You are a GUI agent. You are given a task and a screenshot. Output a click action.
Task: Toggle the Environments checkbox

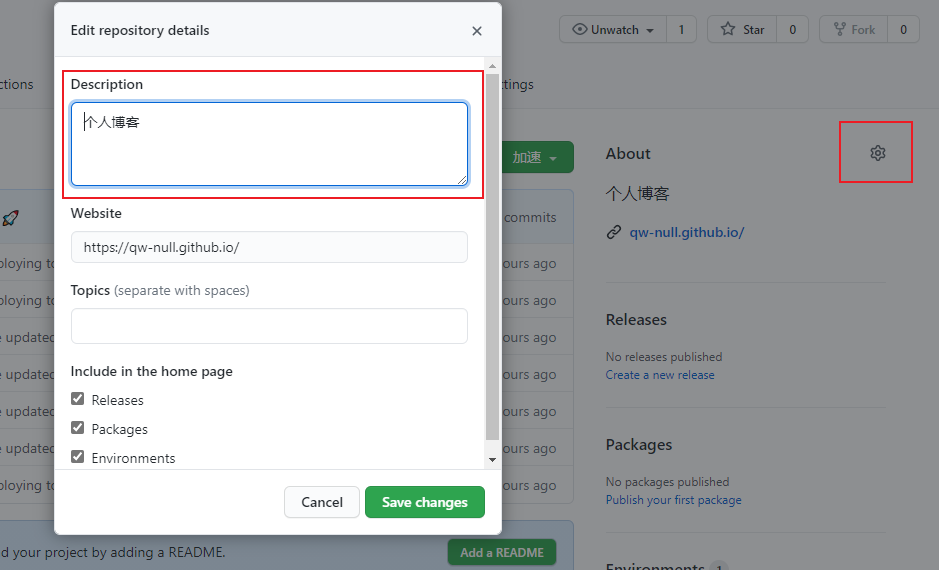[x=77, y=457]
